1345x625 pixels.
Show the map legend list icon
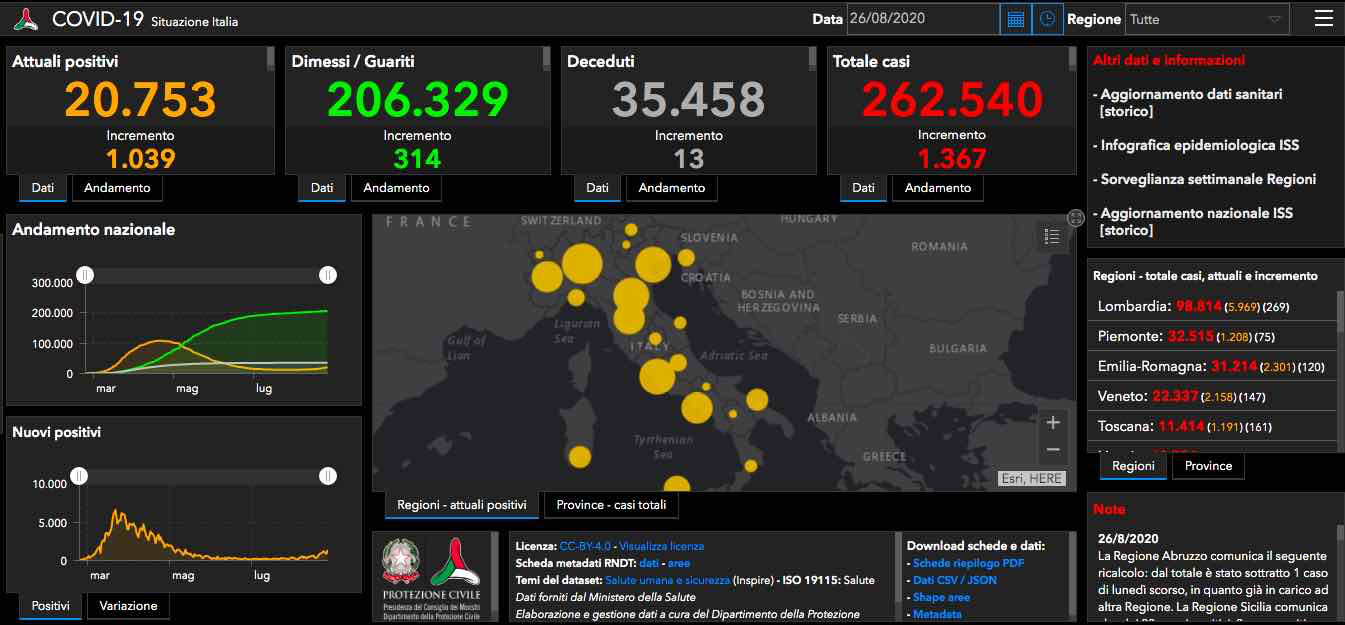1051,237
